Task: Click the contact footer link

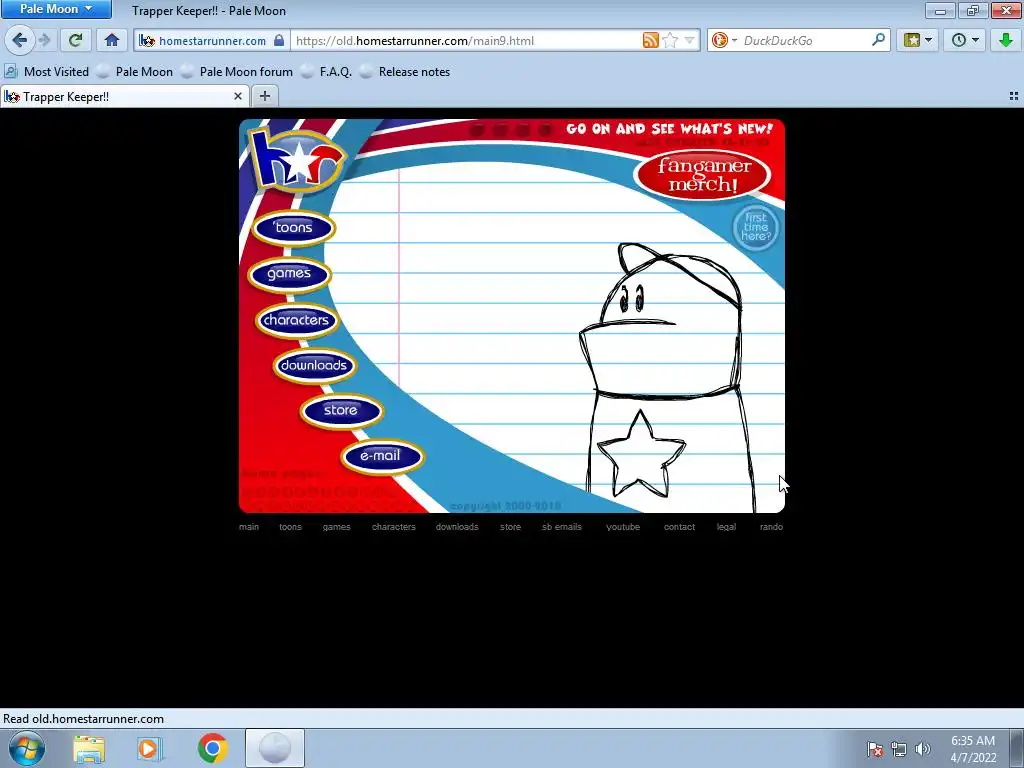Action: pyautogui.click(x=679, y=527)
